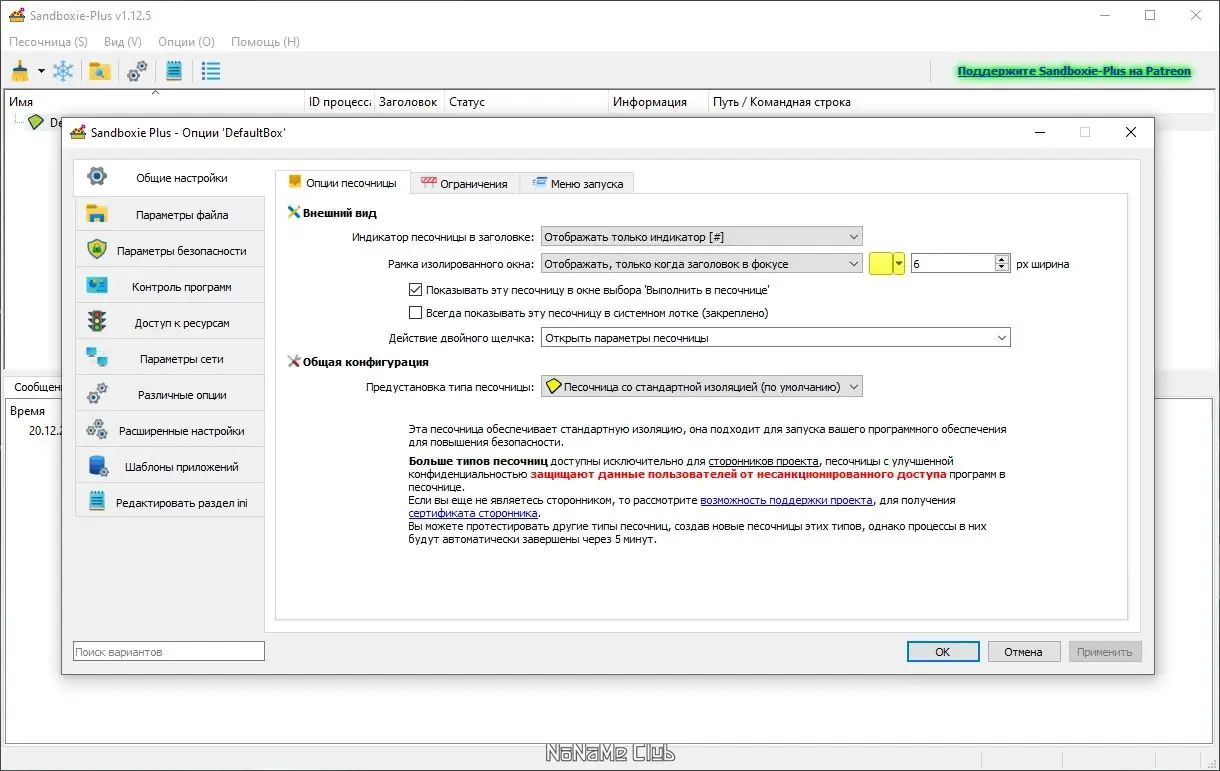Select Доступ к ресурсам traffic light icon

coord(97,322)
